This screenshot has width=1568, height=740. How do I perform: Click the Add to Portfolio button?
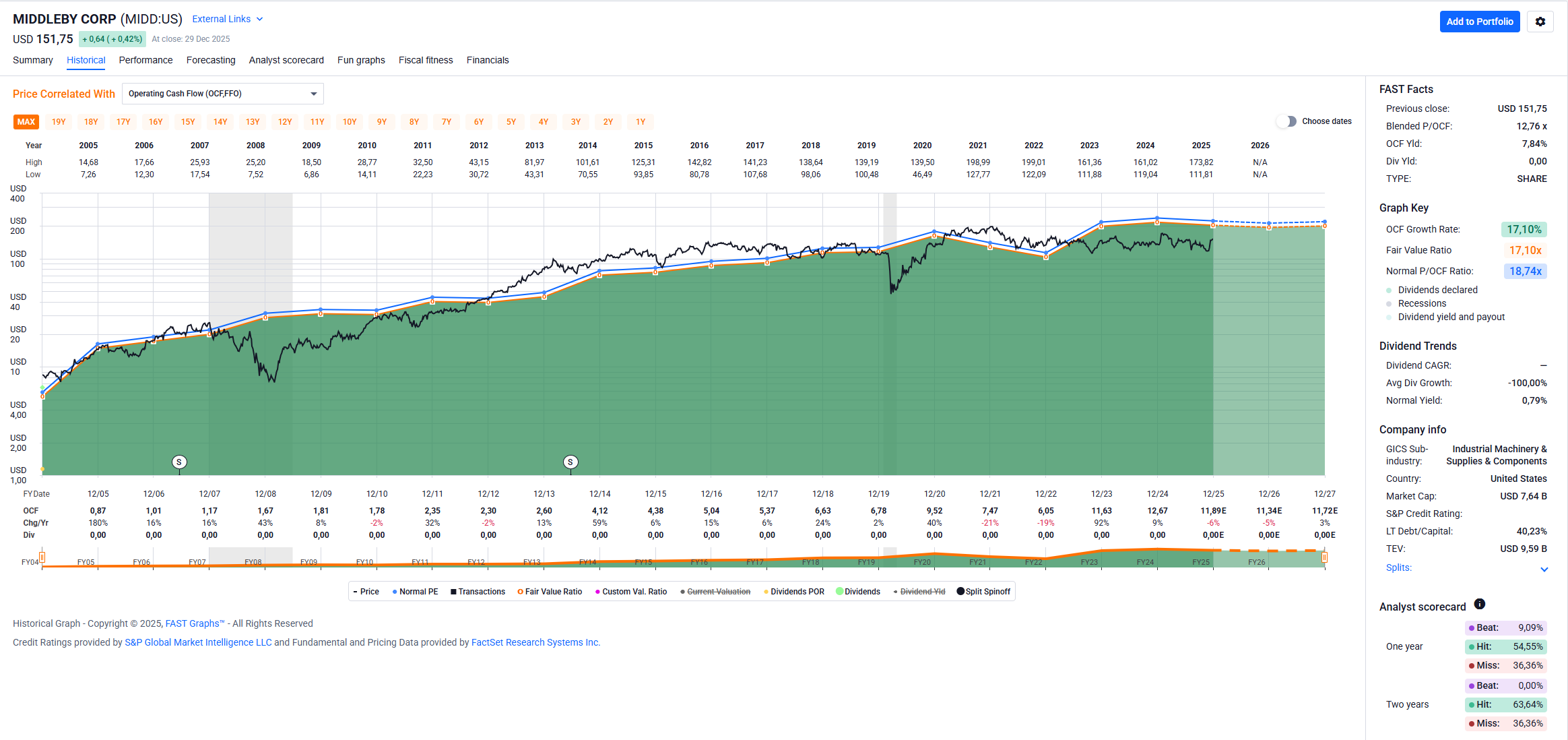[1479, 22]
